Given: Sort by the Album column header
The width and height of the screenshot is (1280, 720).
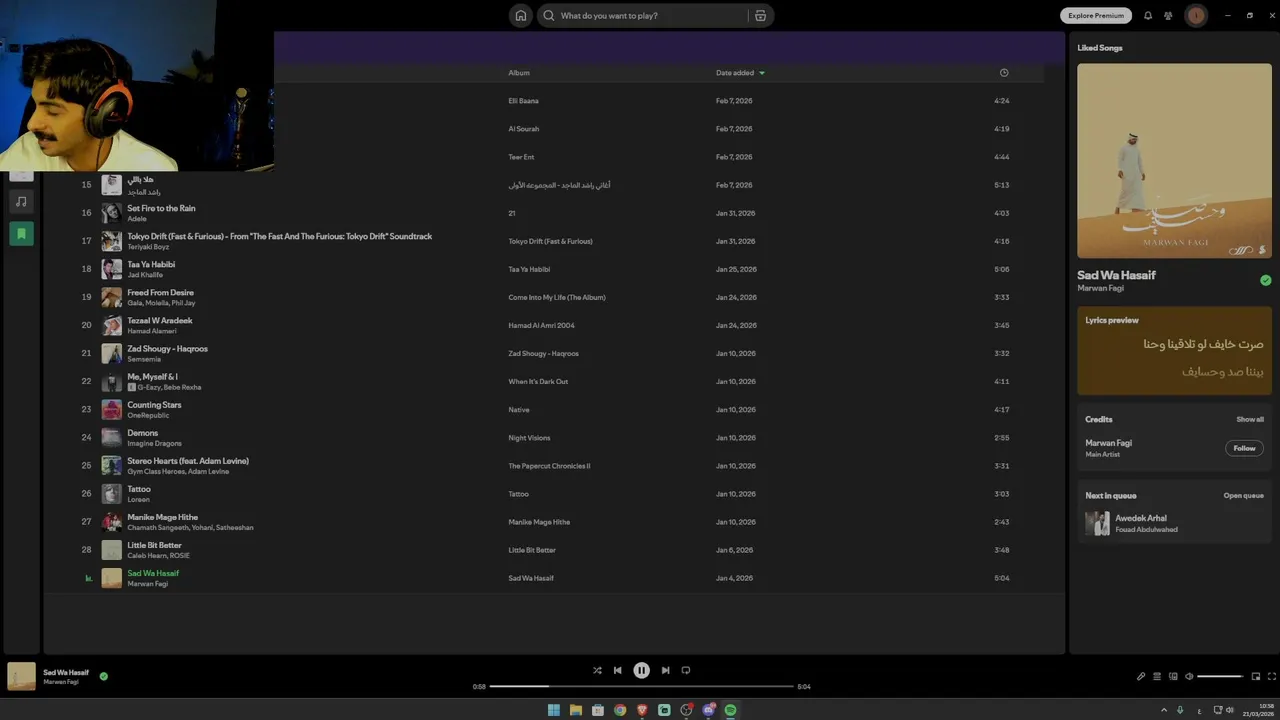Looking at the screenshot, I should 519,73.
